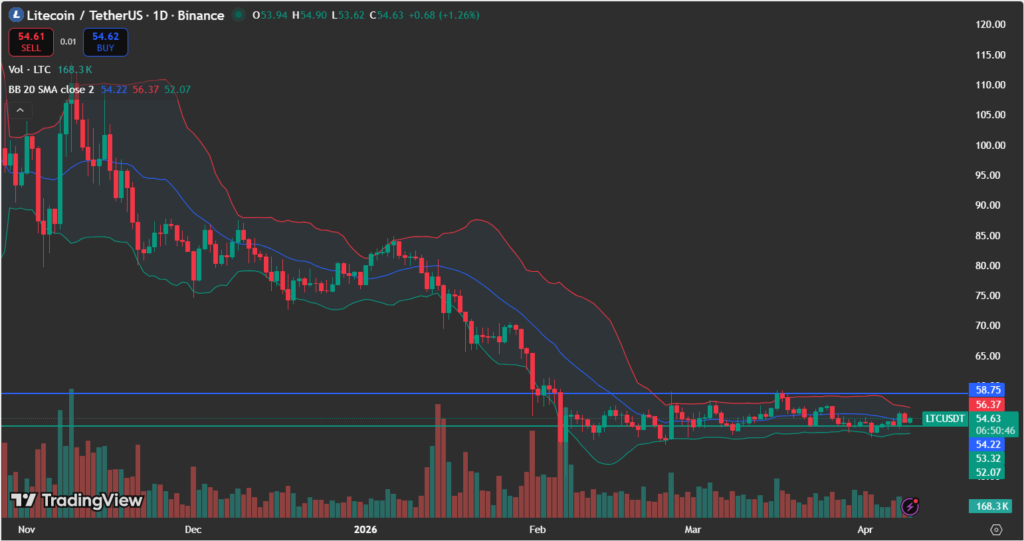Click the 54.22 blue basis price label
The image size is (1024, 541).
click(x=987, y=444)
